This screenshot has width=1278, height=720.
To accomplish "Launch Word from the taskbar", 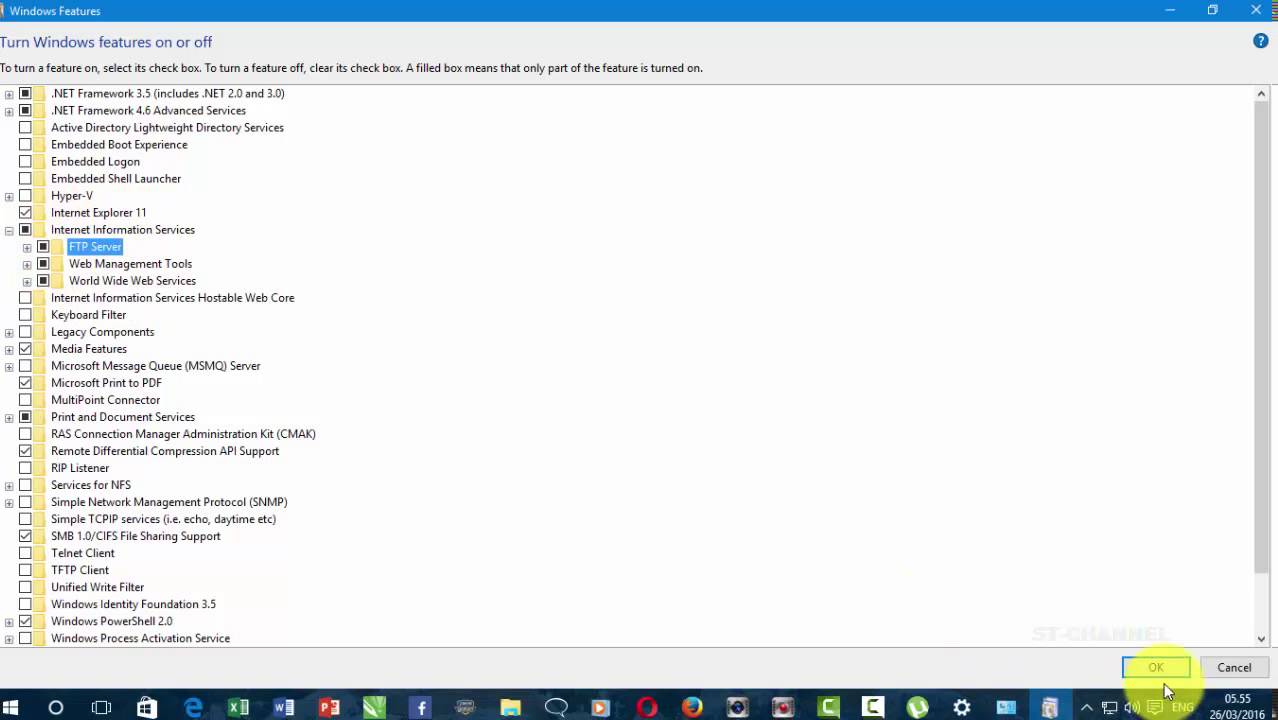I will tap(284, 707).
